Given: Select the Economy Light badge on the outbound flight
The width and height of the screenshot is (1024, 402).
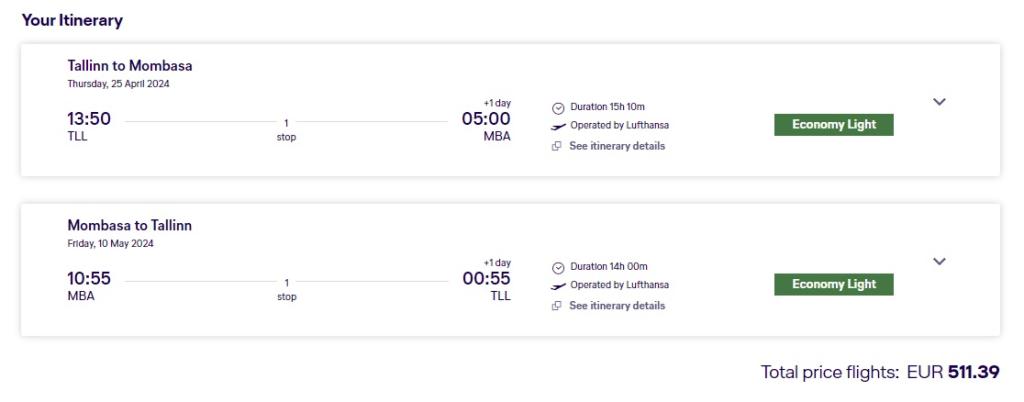Looking at the screenshot, I should coord(833,125).
